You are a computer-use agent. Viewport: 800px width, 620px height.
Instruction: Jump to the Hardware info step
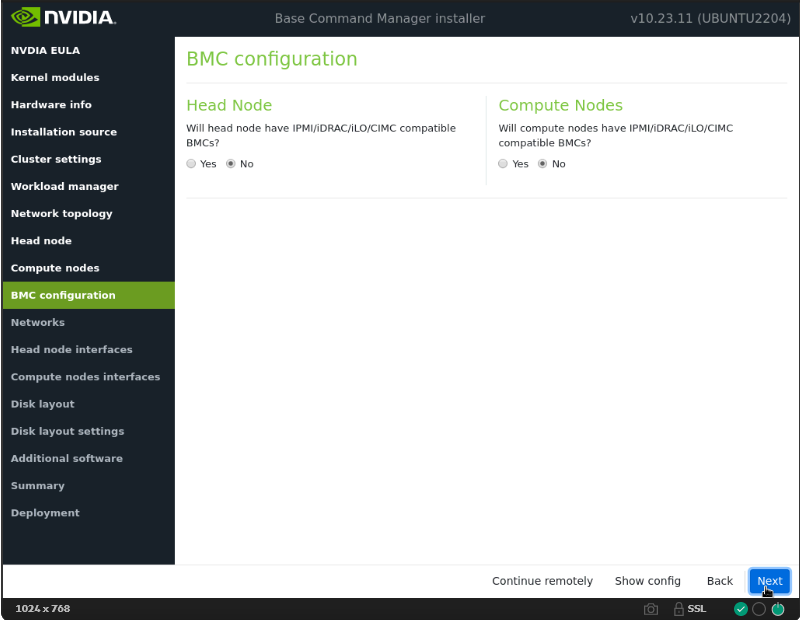tap(51, 105)
